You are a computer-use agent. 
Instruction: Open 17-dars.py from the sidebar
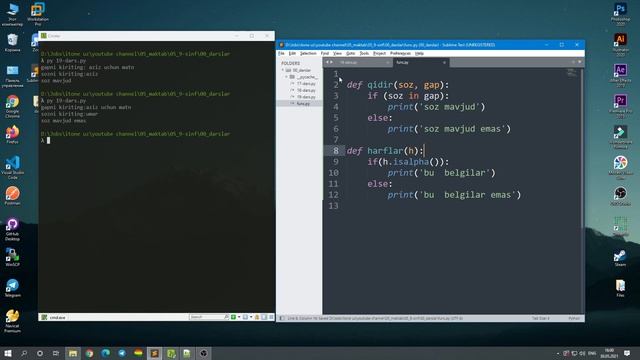(x=306, y=84)
